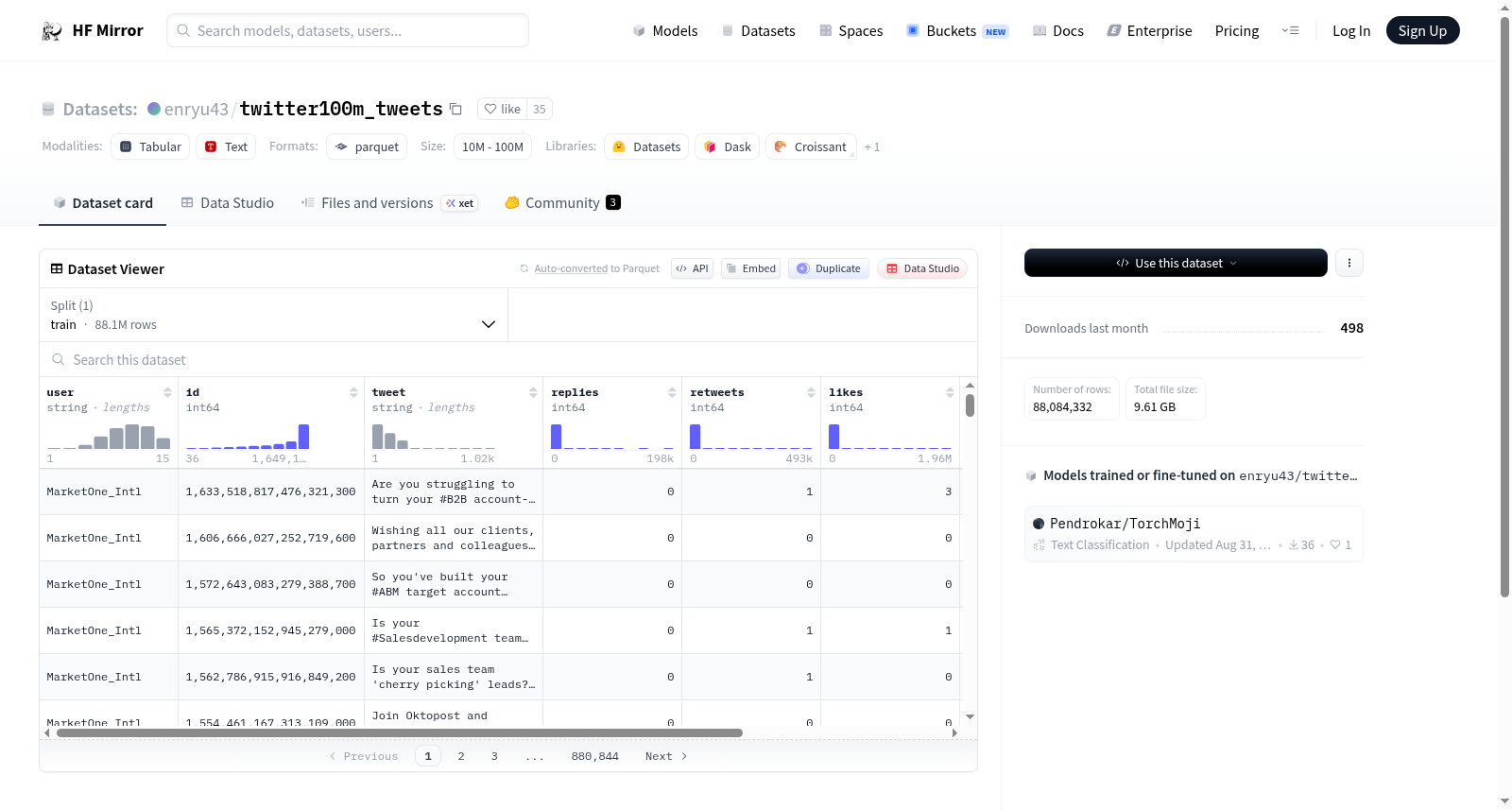The width and height of the screenshot is (1512, 810).
Task: Sort the replies column
Action: click(672, 392)
